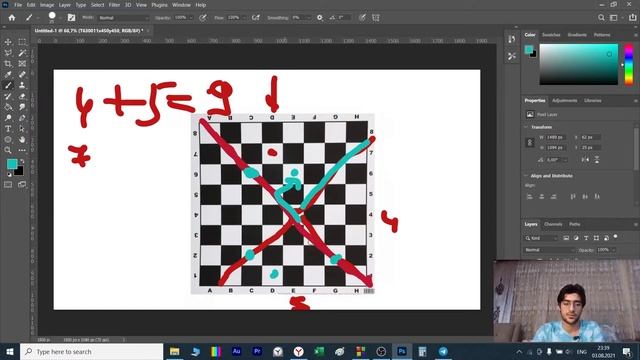The height and width of the screenshot is (360, 640).
Task: Open the Search icon at top right
Action: [x=601, y=18]
